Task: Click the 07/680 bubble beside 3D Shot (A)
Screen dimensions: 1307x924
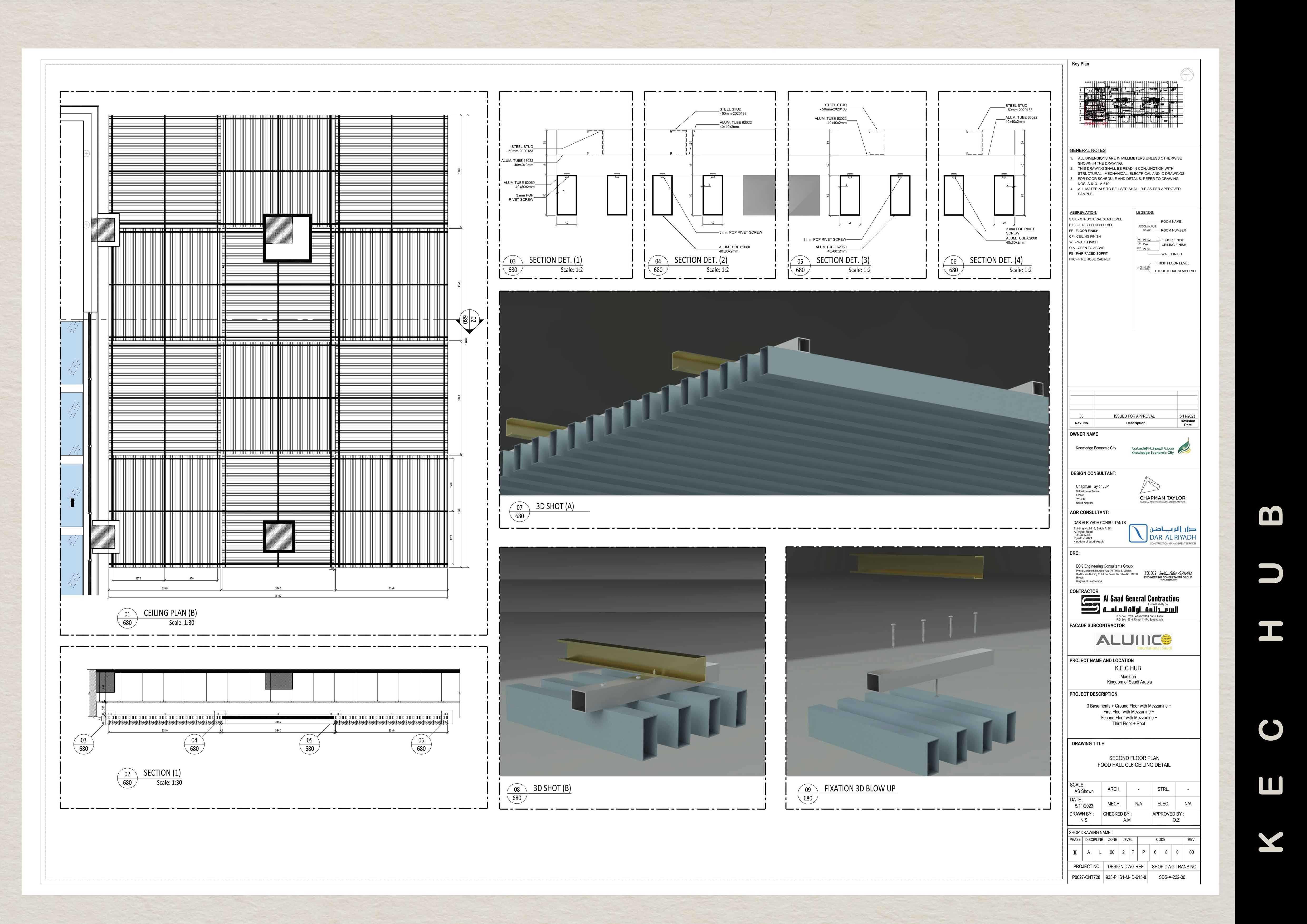Action: pyautogui.click(x=519, y=512)
